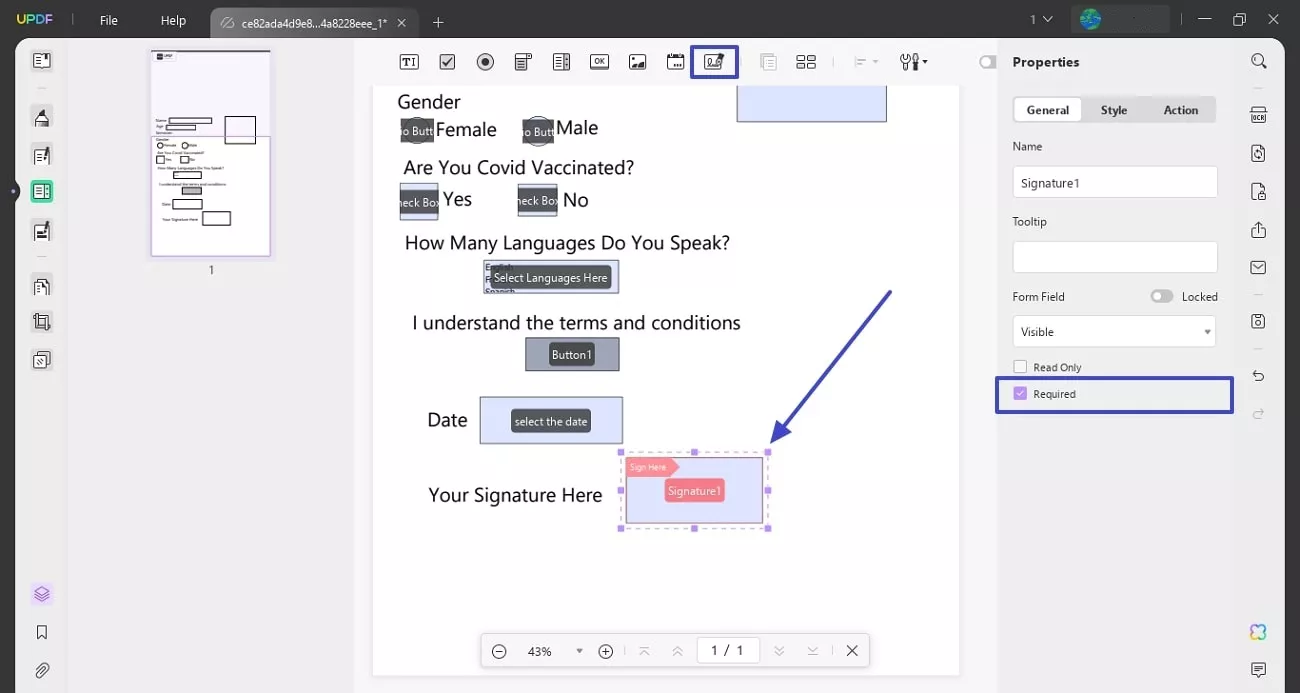Click the duplicate across pages icon
Image resolution: width=1300 pixels, height=693 pixels.
click(x=768, y=62)
